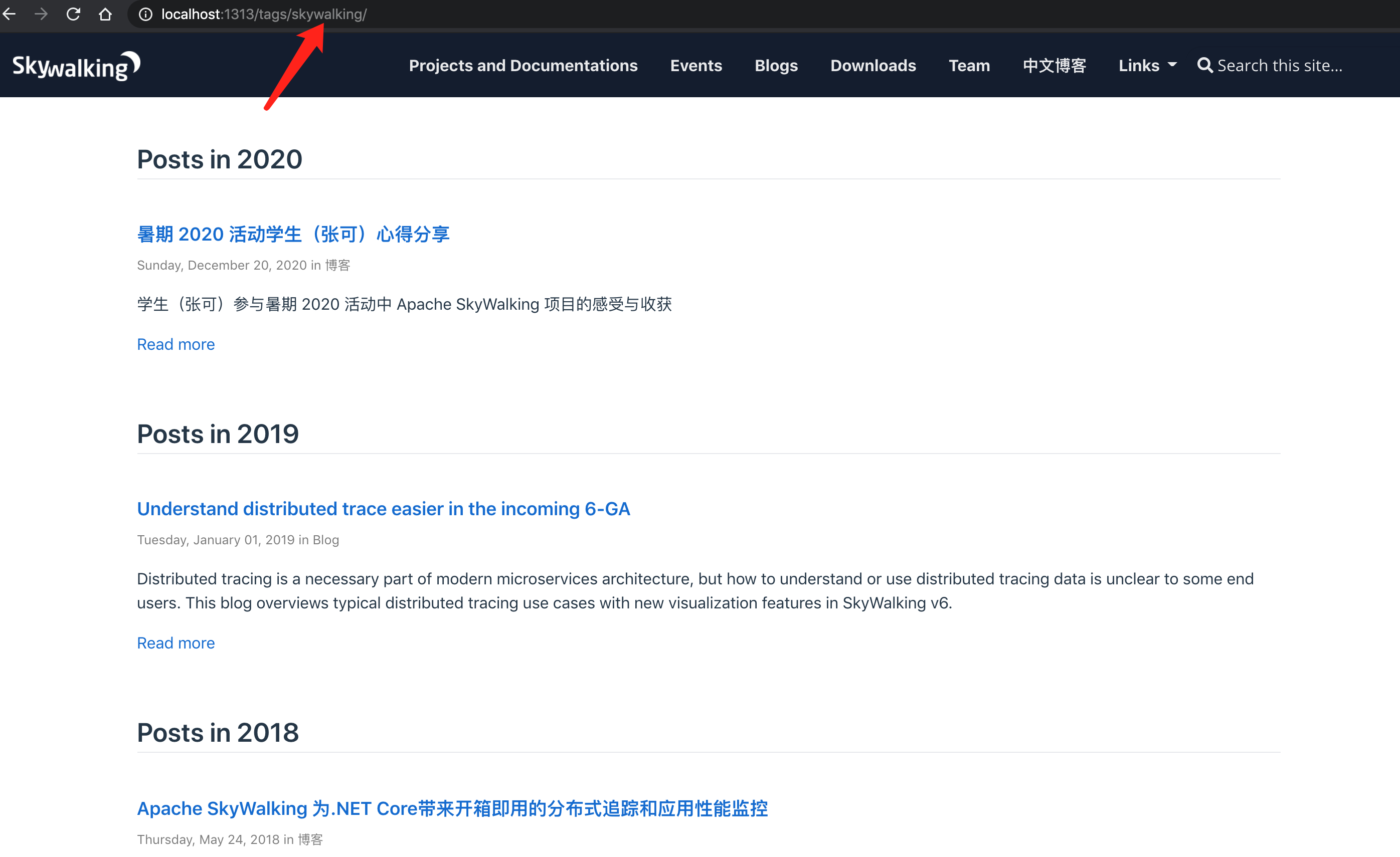Click the site info icon in address bar
This screenshot has height=857, width=1400.
[145, 14]
